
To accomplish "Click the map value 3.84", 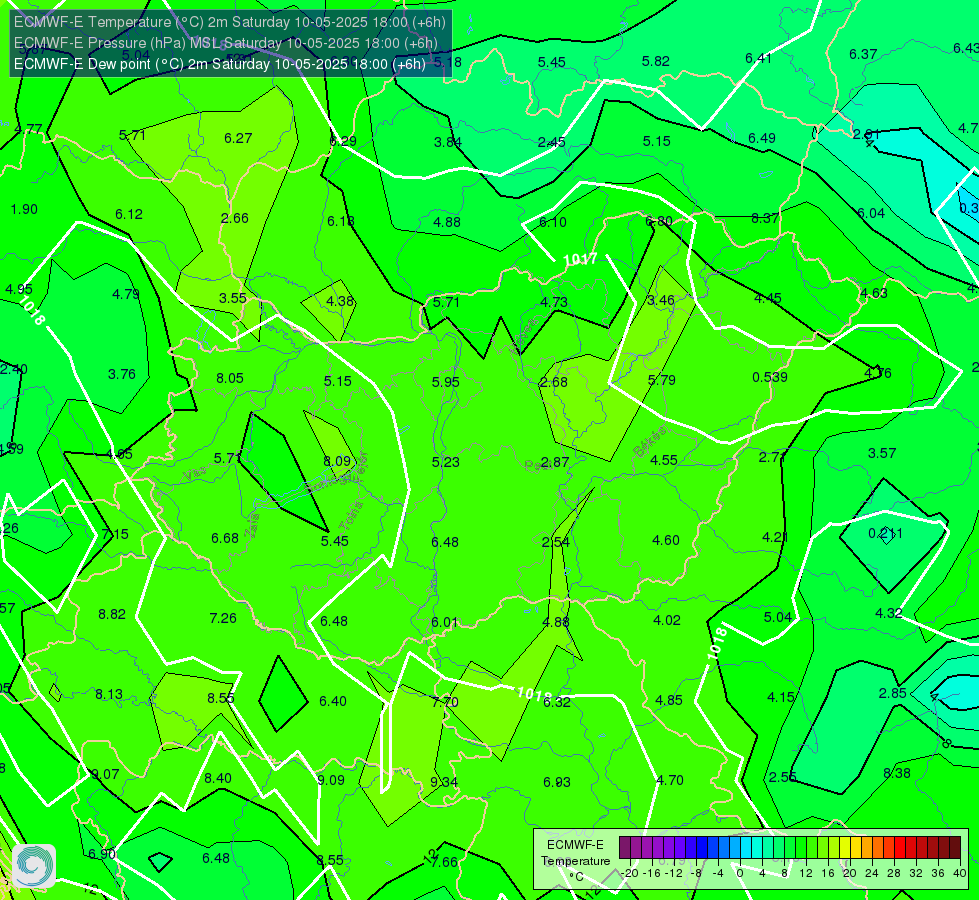I will 448,142.
